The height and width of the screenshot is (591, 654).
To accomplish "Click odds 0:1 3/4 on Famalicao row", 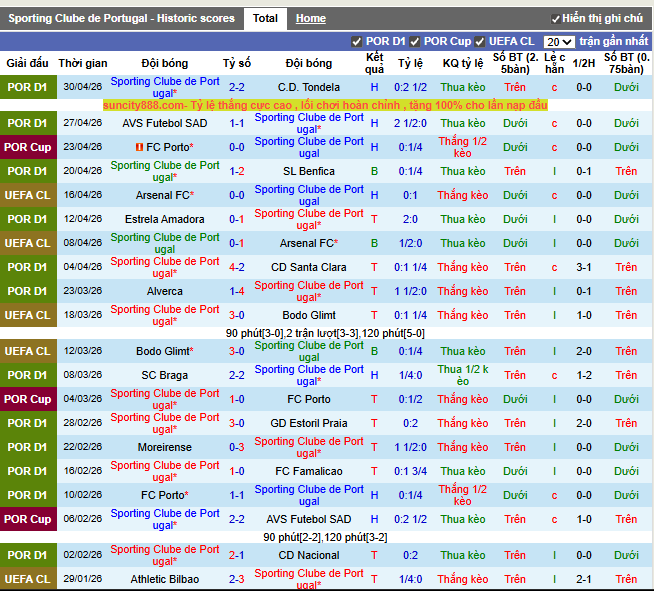I will tap(410, 471).
